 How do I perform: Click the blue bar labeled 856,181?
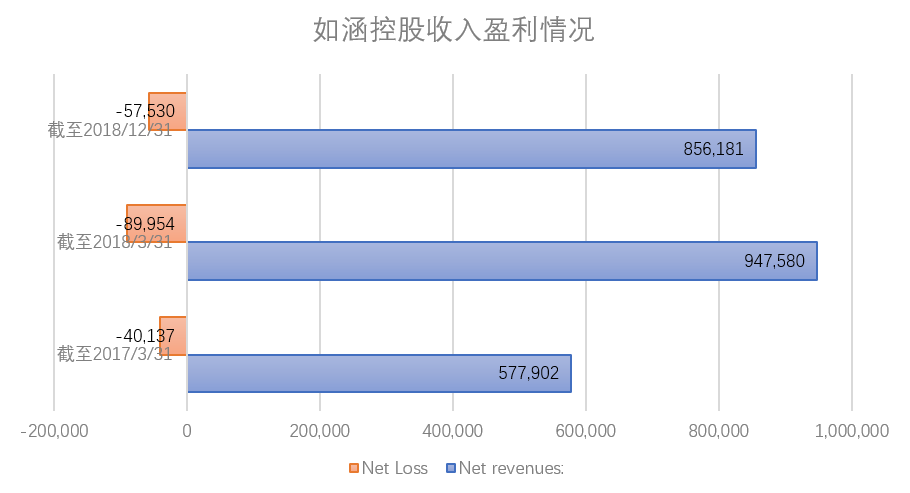point(470,149)
